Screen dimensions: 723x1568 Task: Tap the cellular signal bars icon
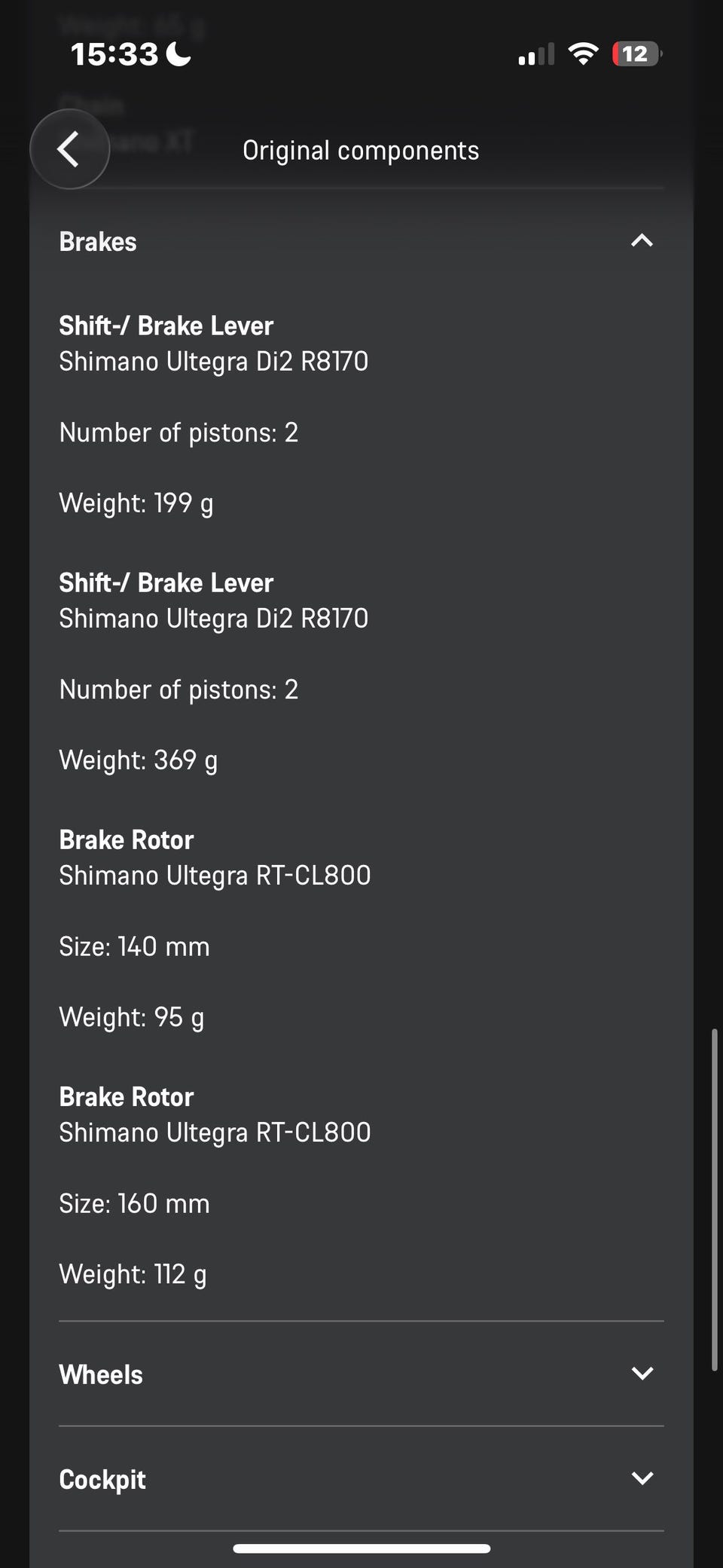point(536,54)
